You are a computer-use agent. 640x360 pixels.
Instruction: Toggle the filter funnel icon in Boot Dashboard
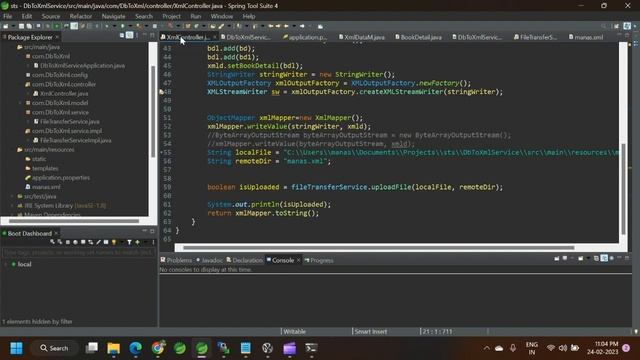point(129,242)
